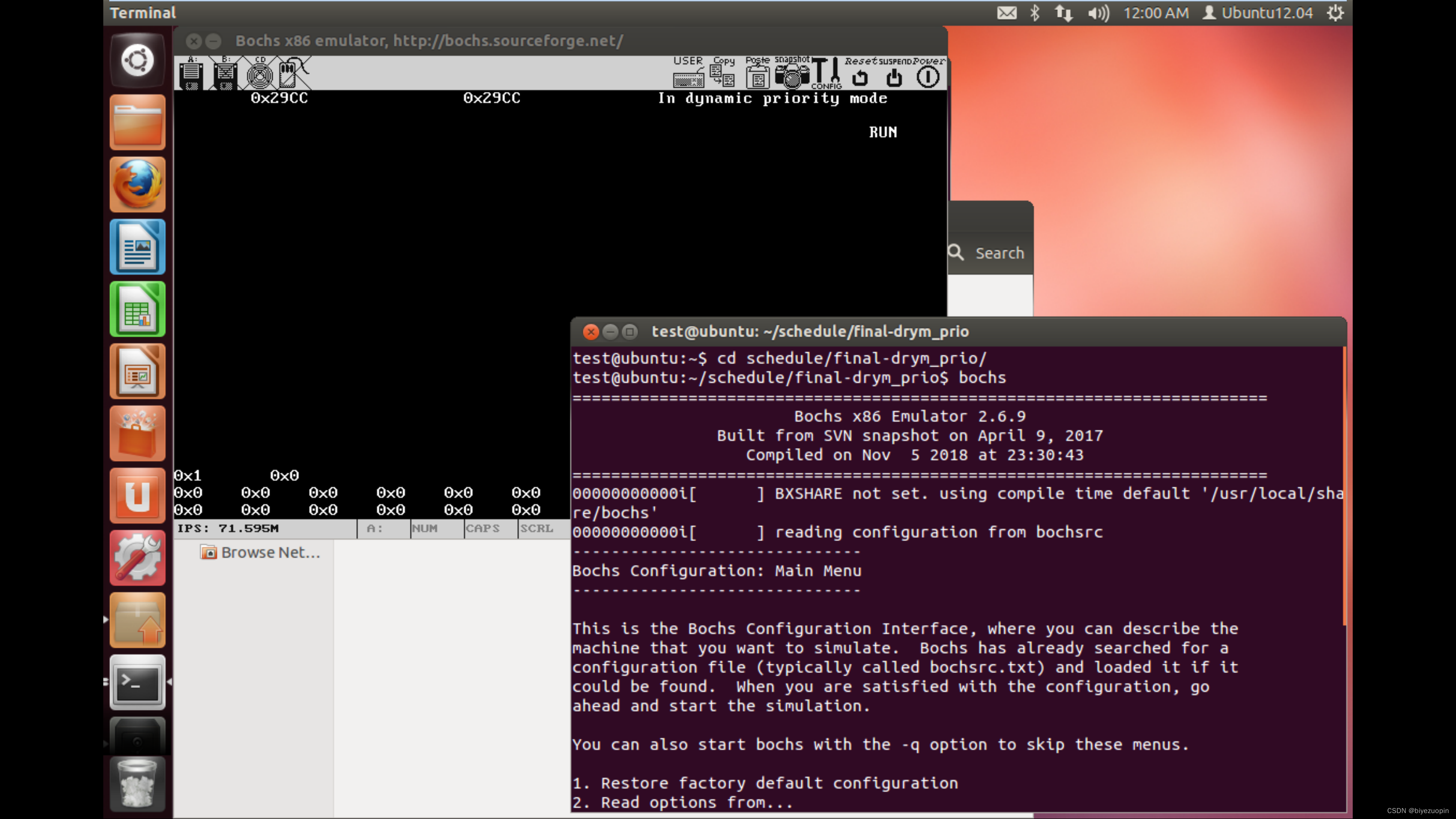The height and width of the screenshot is (819, 1456).
Task: Open the sound volume indicator
Action: pyautogui.click(x=1098, y=12)
